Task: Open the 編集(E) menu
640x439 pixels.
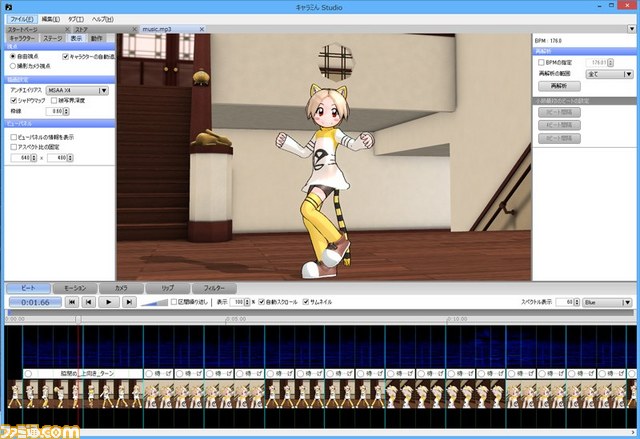Action: (51, 19)
